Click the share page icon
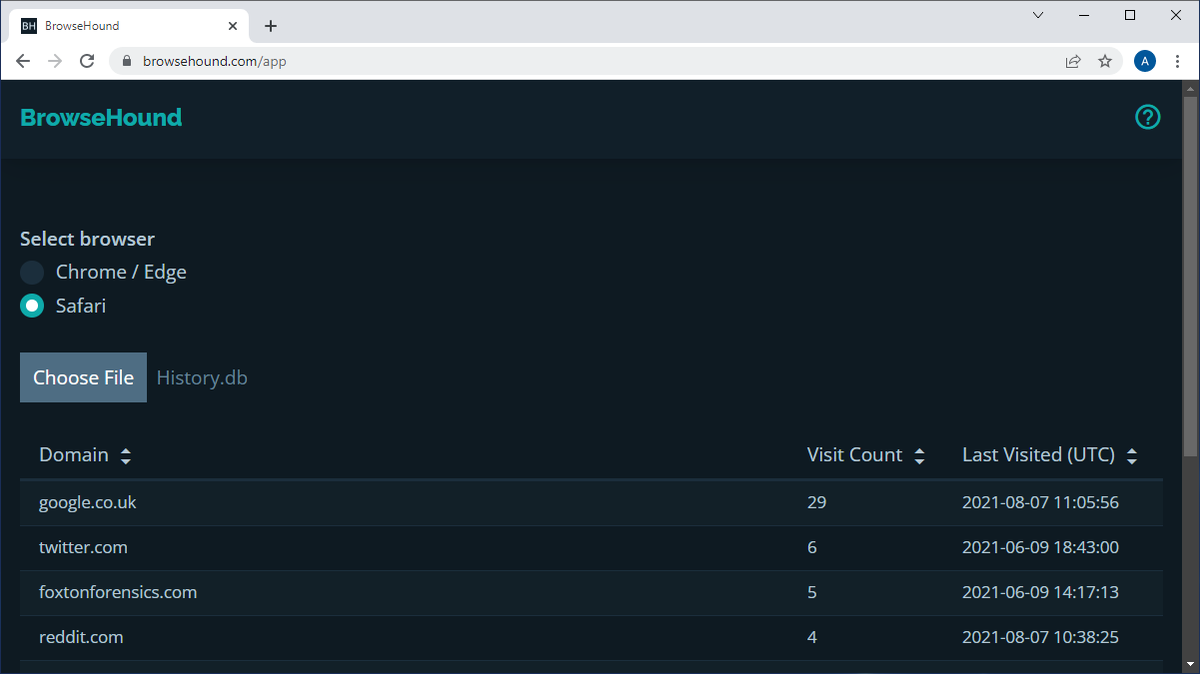The width and height of the screenshot is (1200, 674). pyautogui.click(x=1073, y=61)
